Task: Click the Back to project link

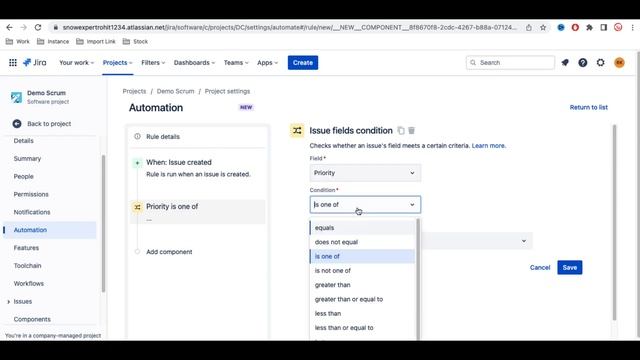Action: click(x=49, y=124)
